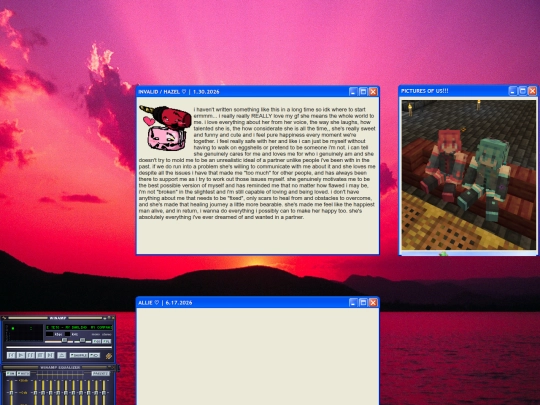Toggle Shuffle in Winamp

[79, 355]
